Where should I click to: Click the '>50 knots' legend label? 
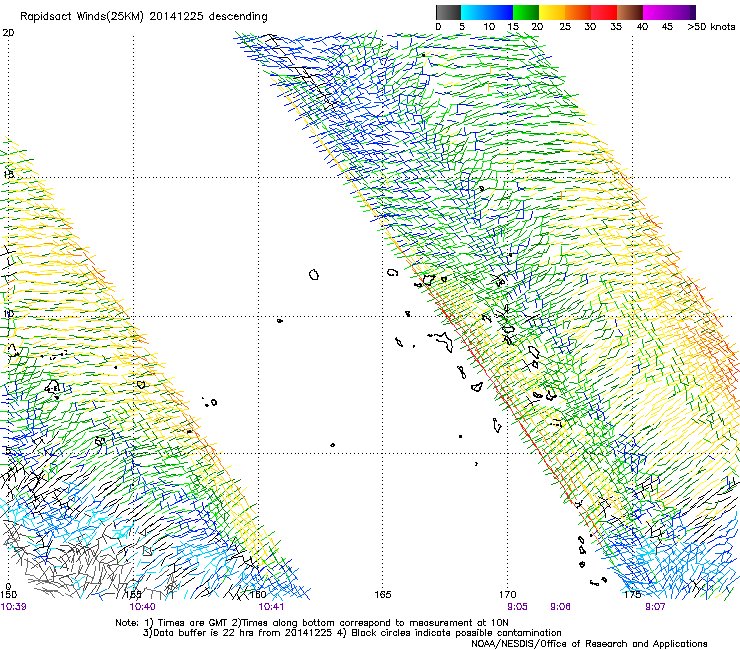coord(711,26)
